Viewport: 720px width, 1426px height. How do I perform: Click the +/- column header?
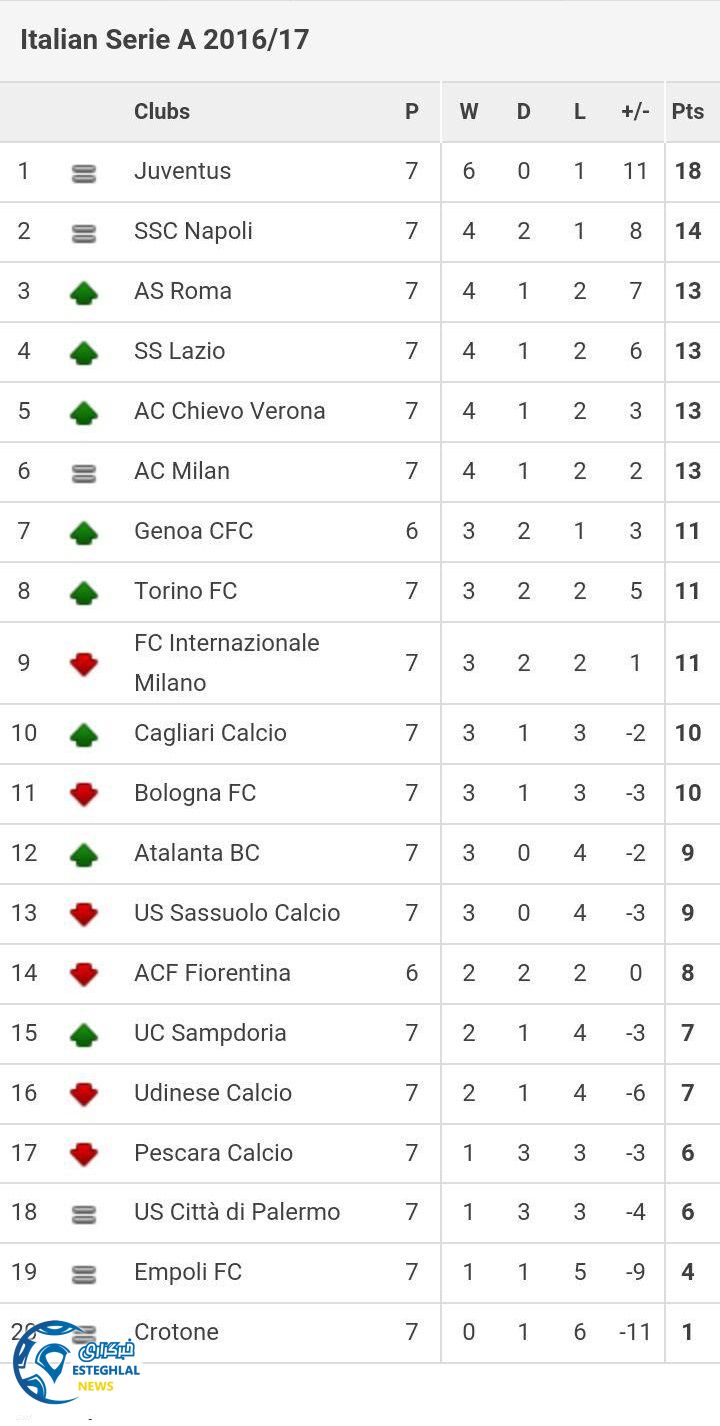click(635, 112)
